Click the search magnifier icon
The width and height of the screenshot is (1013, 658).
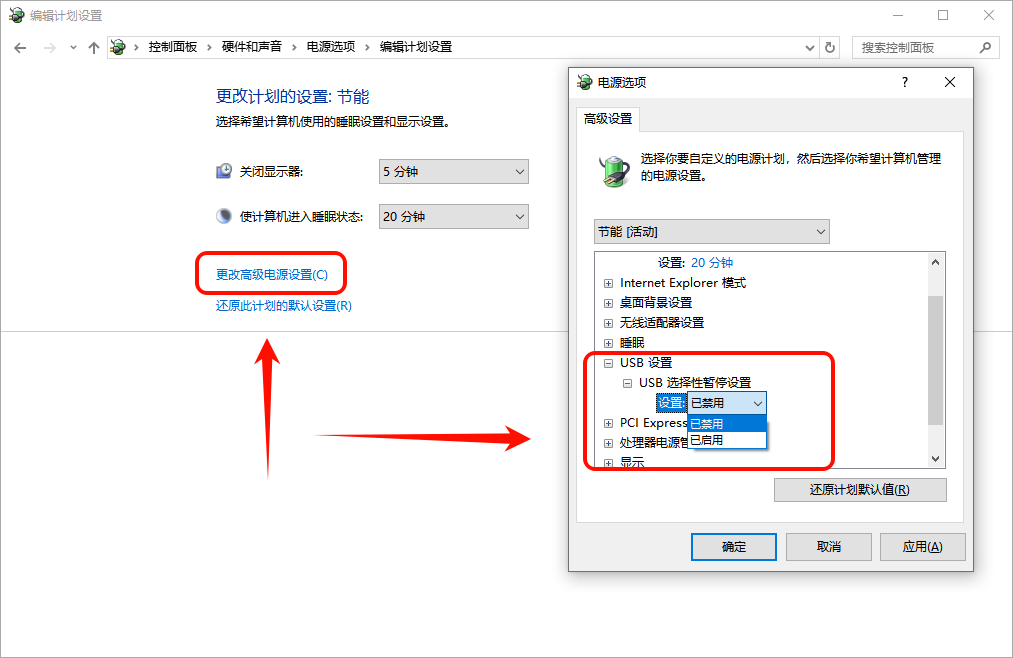pos(985,48)
